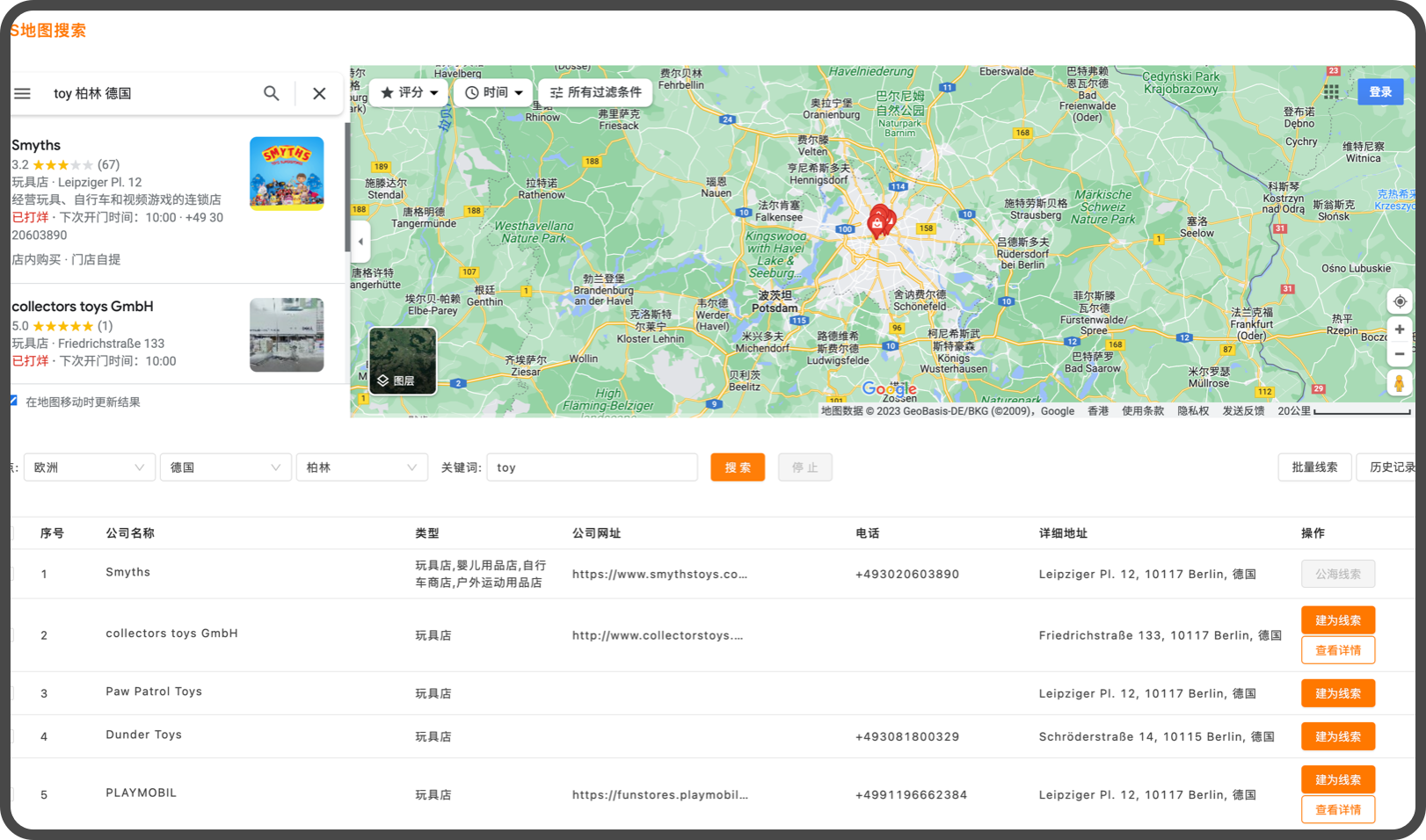Open the 德国 country dropdown
The width and height of the screenshot is (1426, 840).
coord(225,467)
